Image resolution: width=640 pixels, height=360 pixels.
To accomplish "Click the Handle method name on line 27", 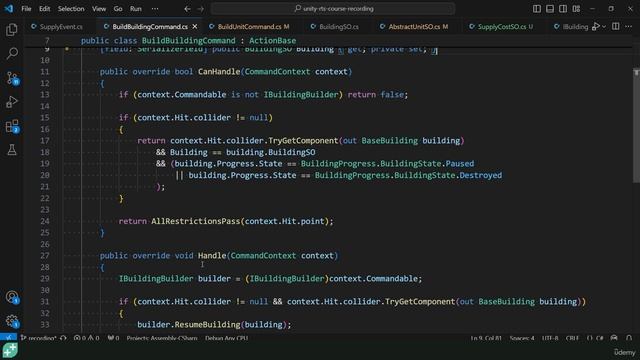I will coord(212,256).
